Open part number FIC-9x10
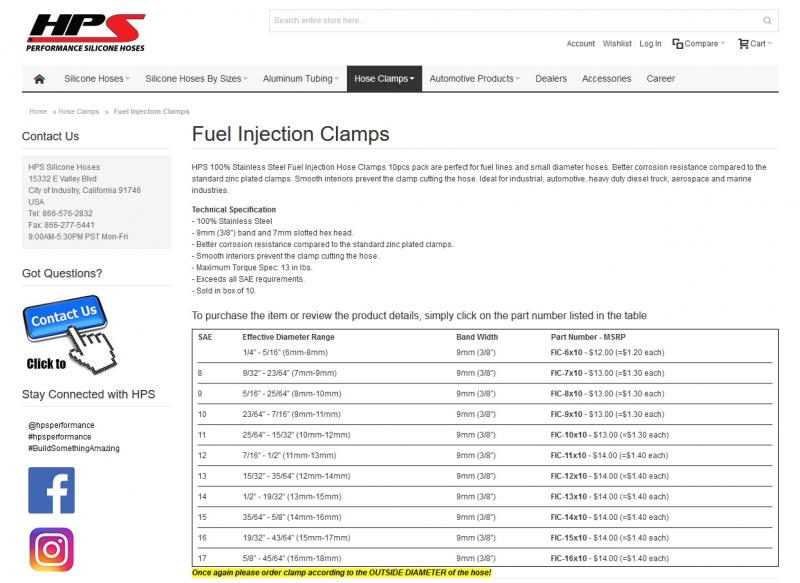This screenshot has width=800, height=583. tap(566, 414)
